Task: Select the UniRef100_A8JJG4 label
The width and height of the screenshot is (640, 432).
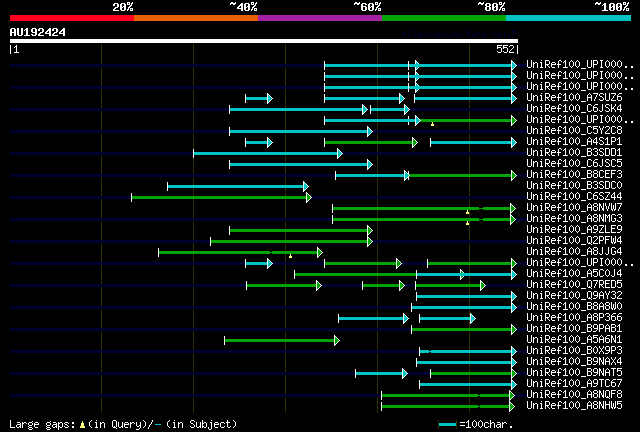Action: 574,252
